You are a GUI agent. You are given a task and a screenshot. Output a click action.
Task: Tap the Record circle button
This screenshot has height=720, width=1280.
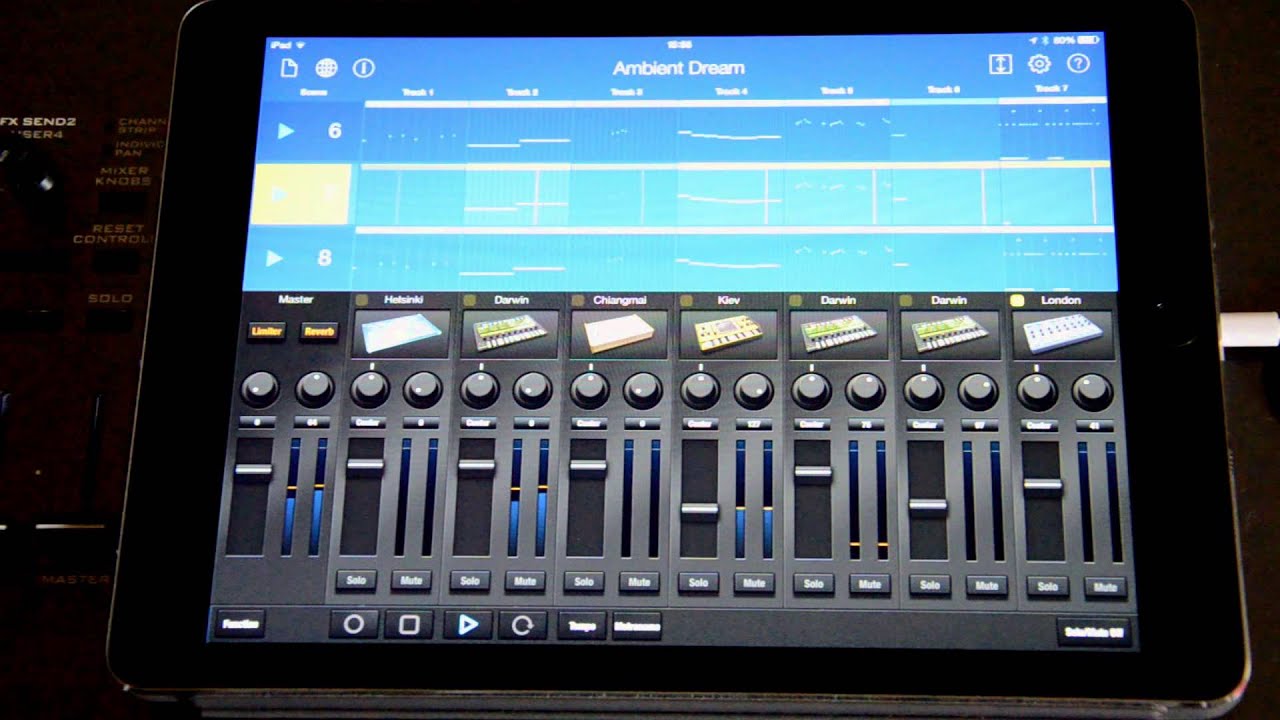[354, 624]
